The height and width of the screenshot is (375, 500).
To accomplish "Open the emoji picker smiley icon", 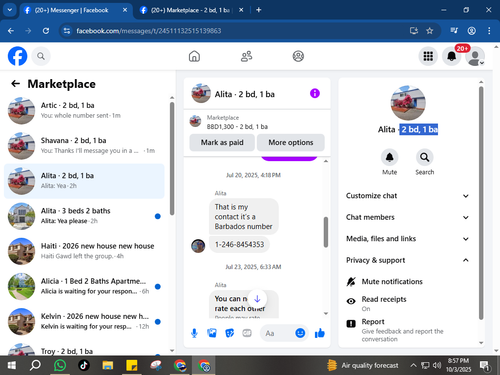I will pyautogui.click(x=300, y=333).
